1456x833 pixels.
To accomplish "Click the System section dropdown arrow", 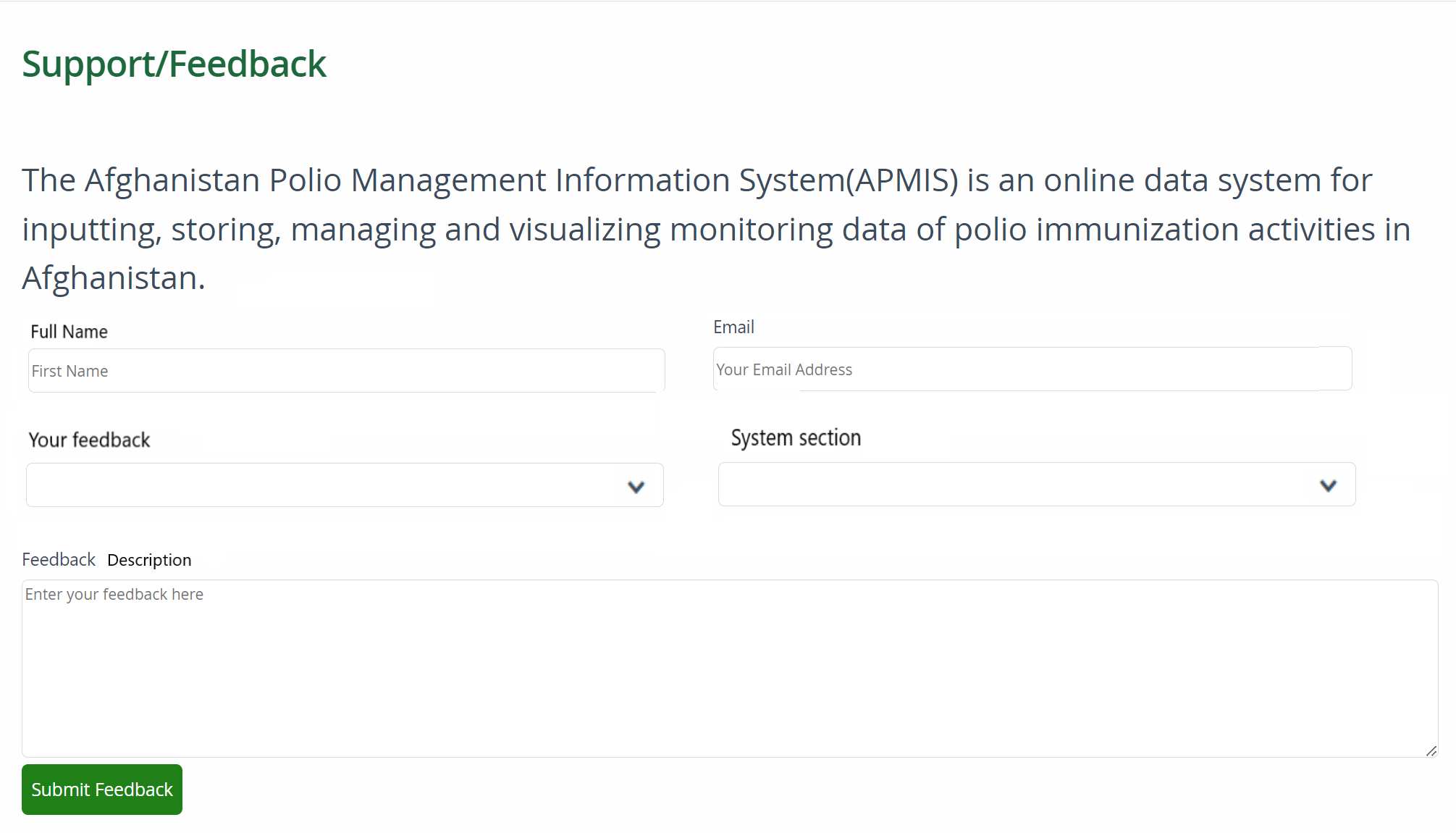I will pyautogui.click(x=1328, y=485).
